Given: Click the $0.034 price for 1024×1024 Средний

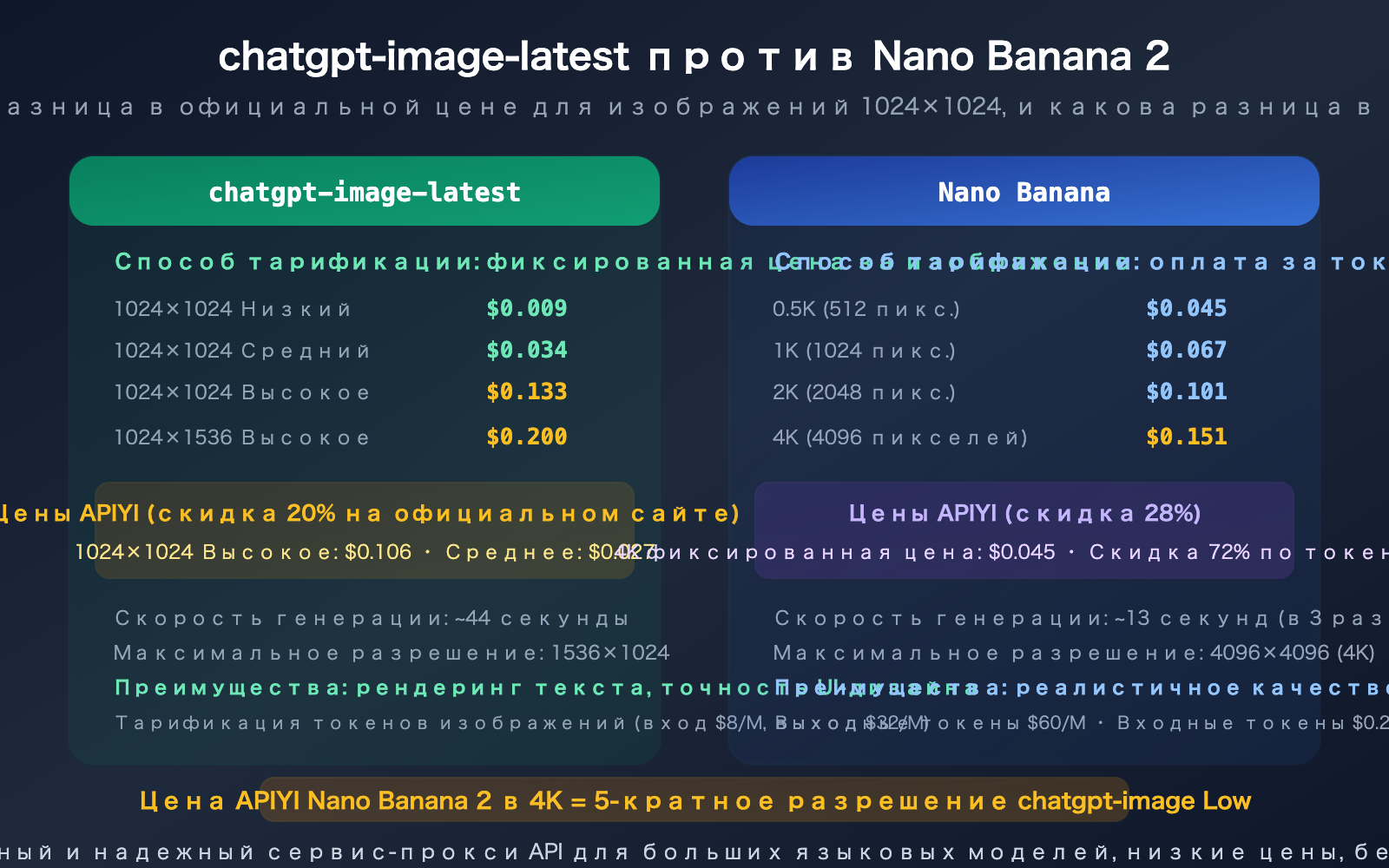Looking at the screenshot, I should tap(528, 350).
